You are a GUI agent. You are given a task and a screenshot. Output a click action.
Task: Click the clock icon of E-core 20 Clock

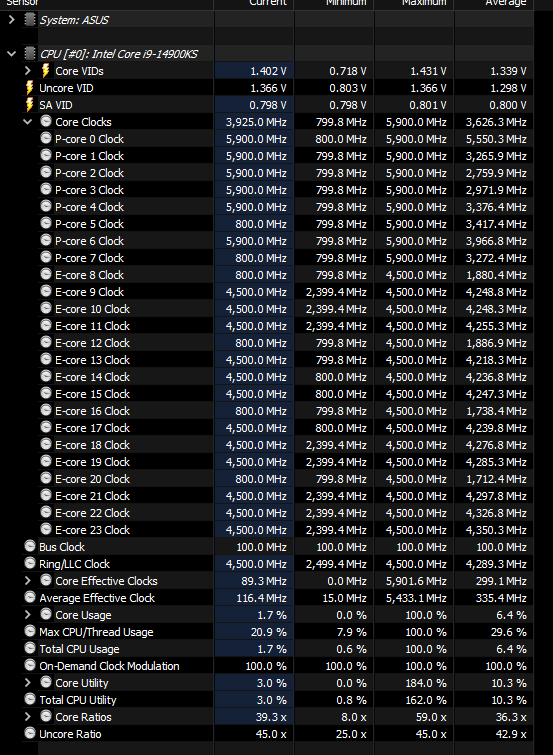click(x=46, y=478)
